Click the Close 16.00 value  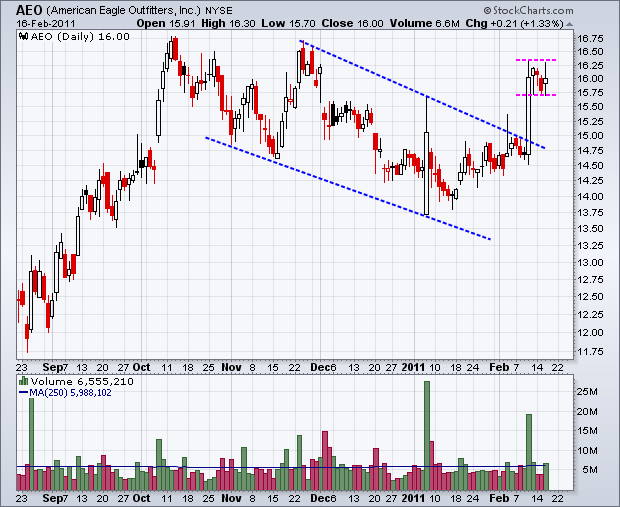coord(352,23)
